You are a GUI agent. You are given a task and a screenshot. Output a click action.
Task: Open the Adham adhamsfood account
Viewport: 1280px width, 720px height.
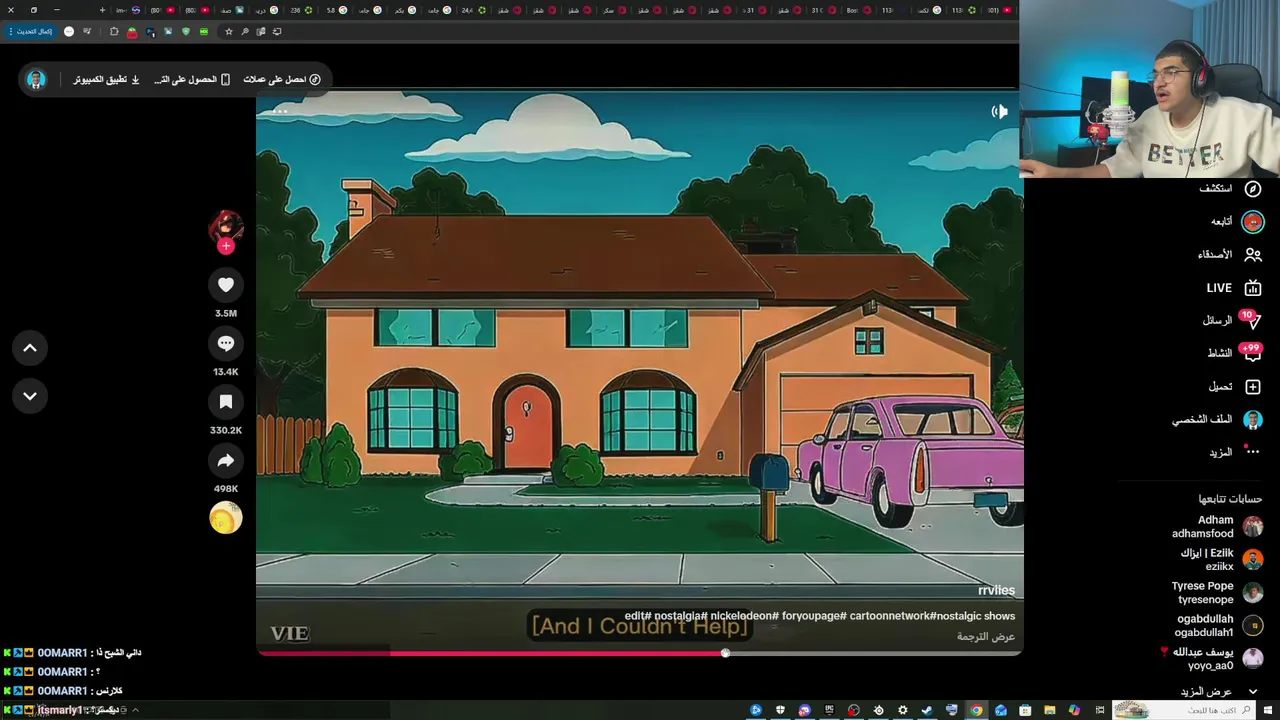pyautogui.click(x=1217, y=527)
